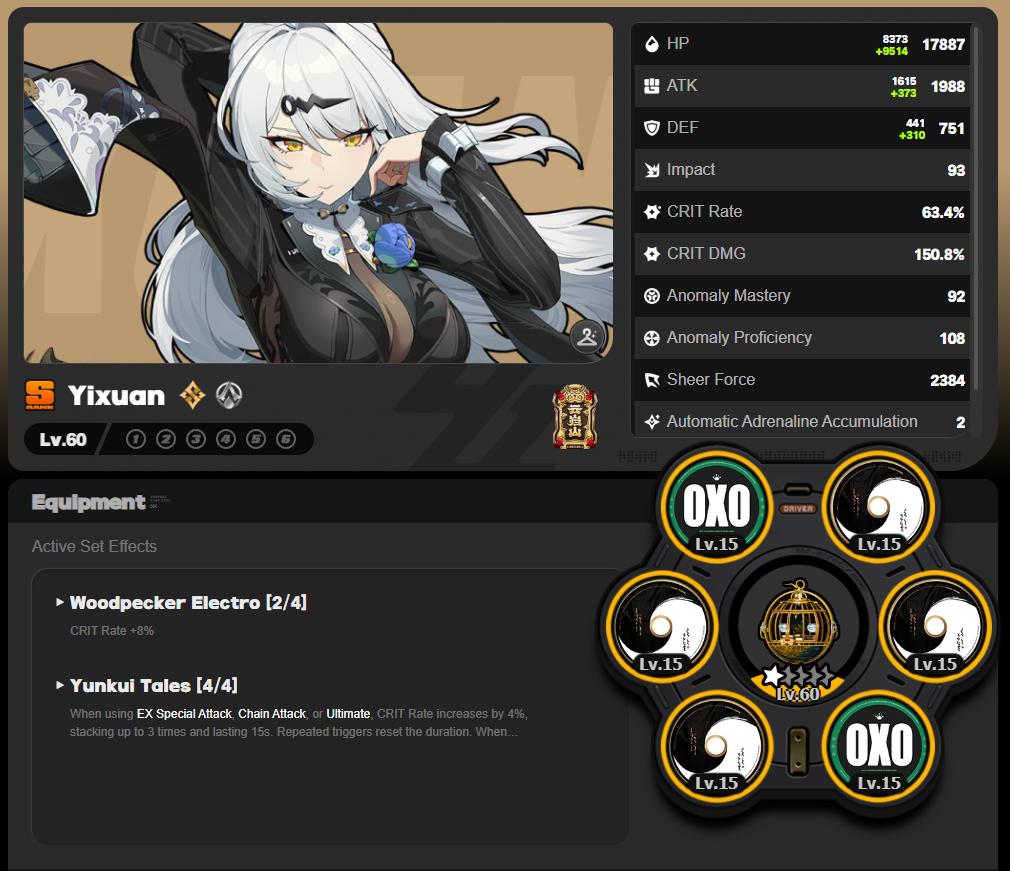Select the bottom-right Woodpecker Electro OXO disc
Screen dimensions: 1010x871
pyautogui.click(x=879, y=746)
